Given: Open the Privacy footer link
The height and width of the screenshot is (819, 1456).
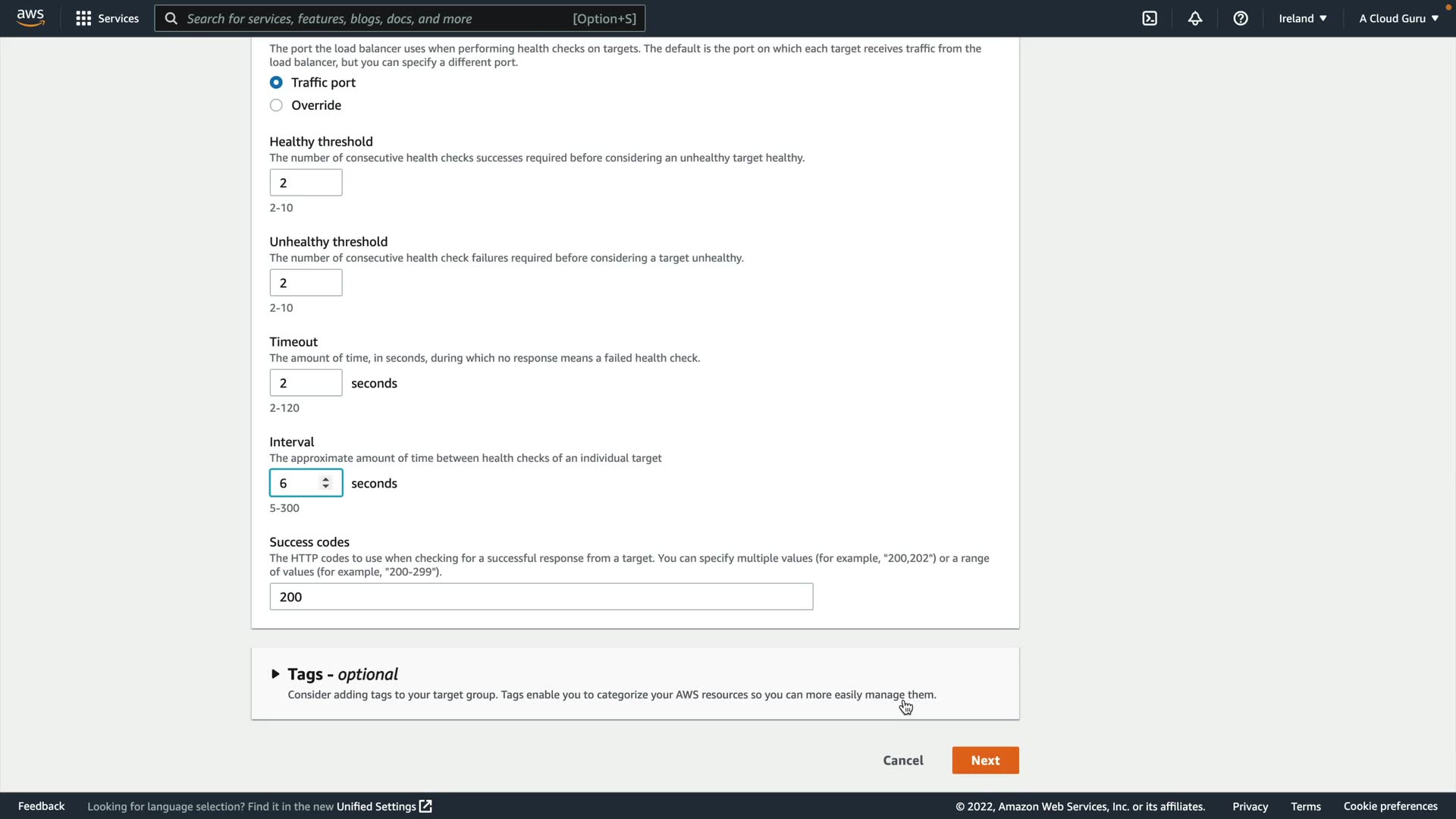Looking at the screenshot, I should click(1250, 806).
